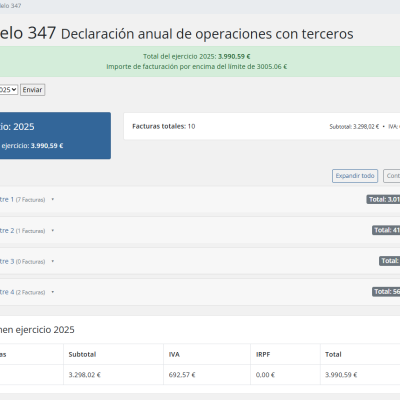This screenshot has height=400, width=400.
Task: Click the Facturas totales: 10 text
Action: click(164, 126)
